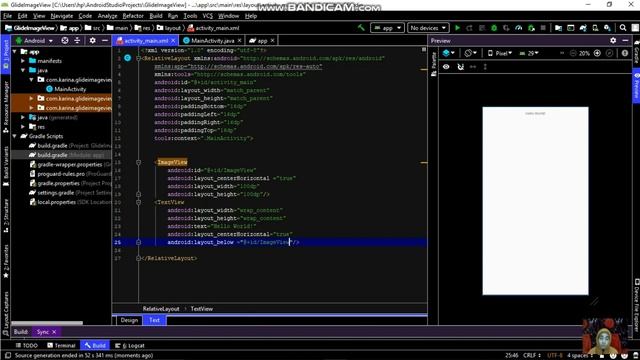Open the design surface layers dropdown
Screen dimensions: 640x360
[x=448, y=53]
